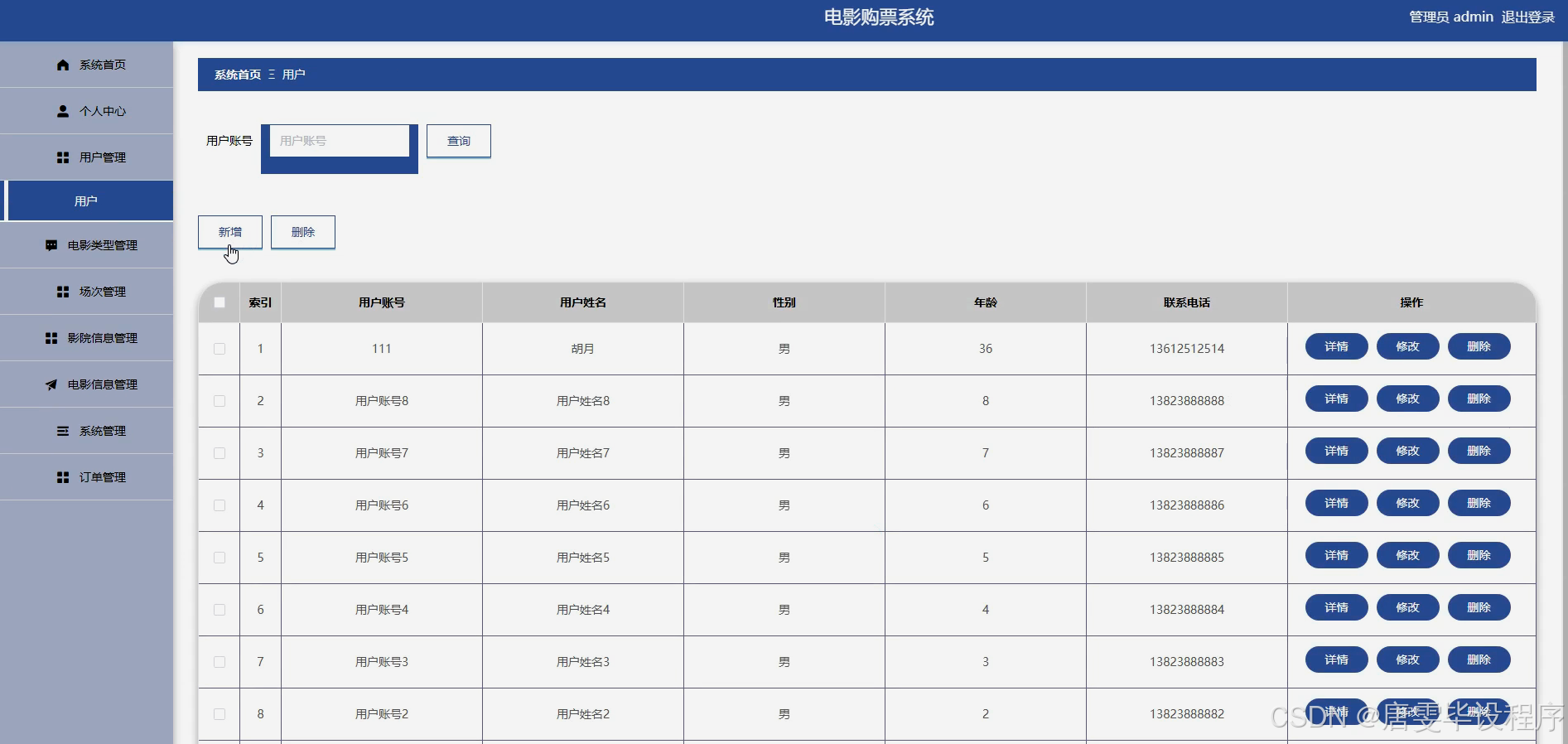
Task: Click the grid icon beside 影院信息管理
Action: (51, 338)
